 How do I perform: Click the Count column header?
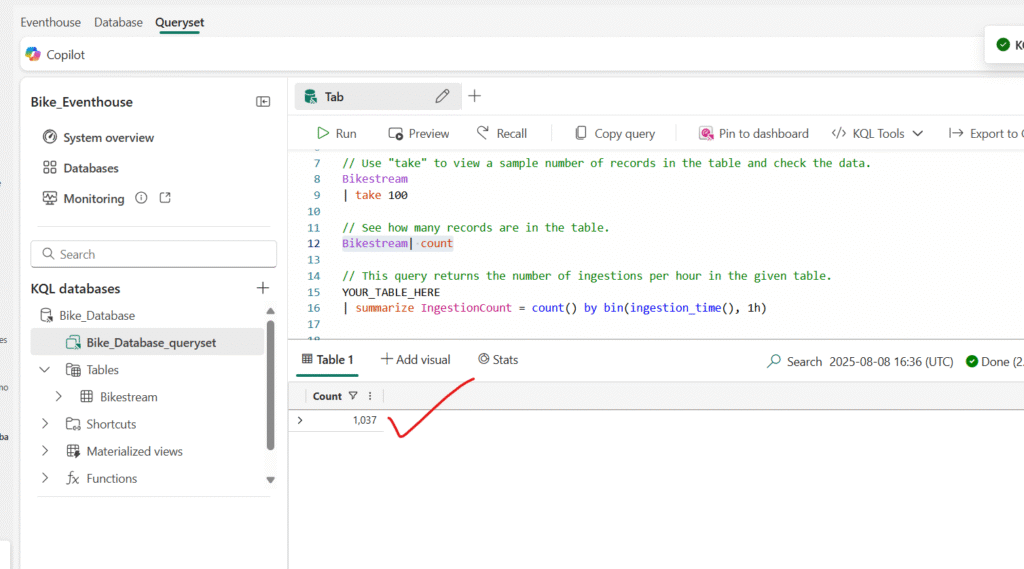click(x=327, y=396)
